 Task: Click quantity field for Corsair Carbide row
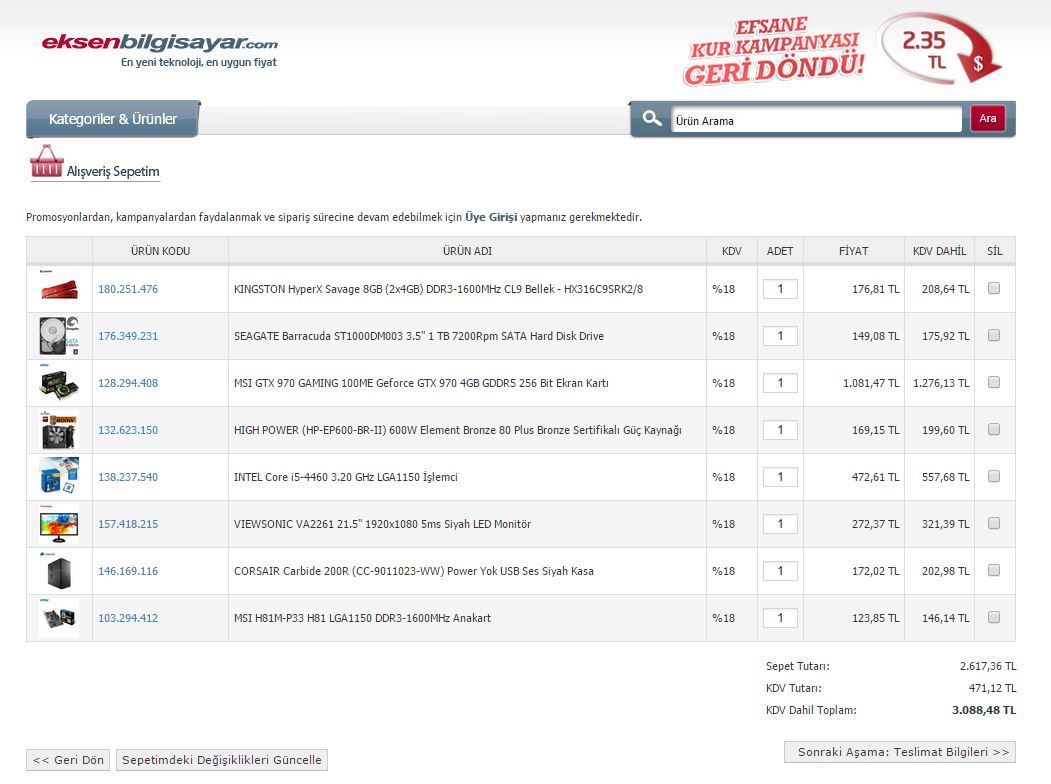point(780,571)
